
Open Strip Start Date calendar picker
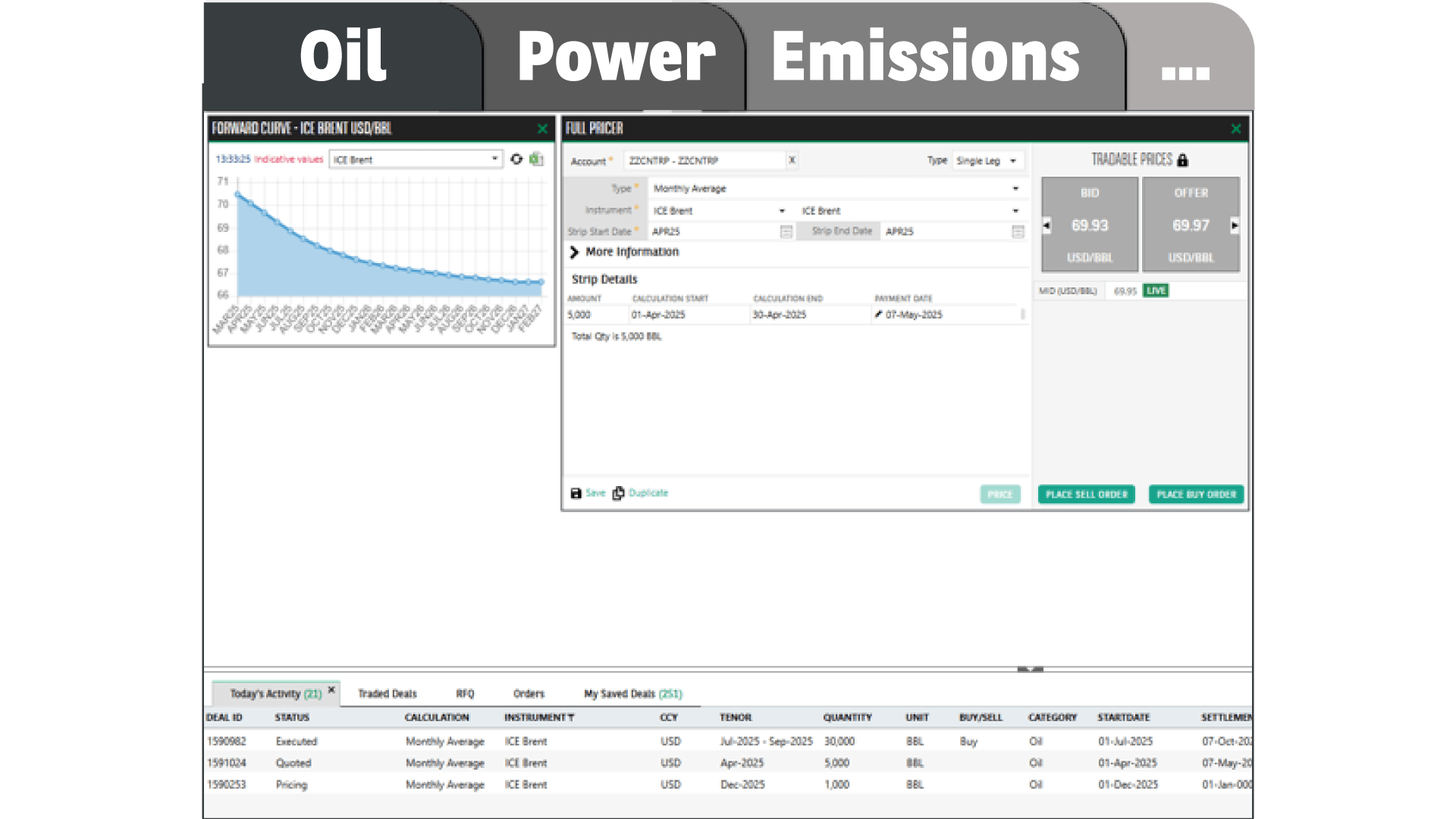click(786, 232)
